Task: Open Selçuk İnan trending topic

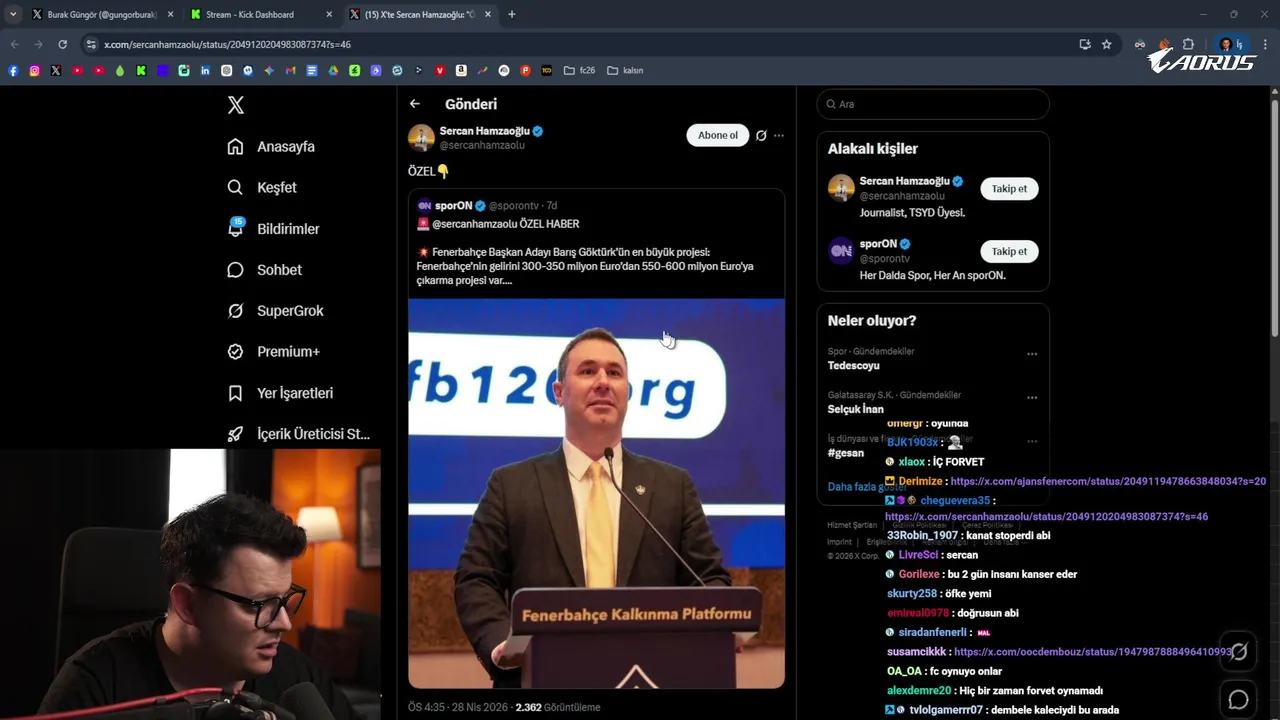Action: coord(856,409)
